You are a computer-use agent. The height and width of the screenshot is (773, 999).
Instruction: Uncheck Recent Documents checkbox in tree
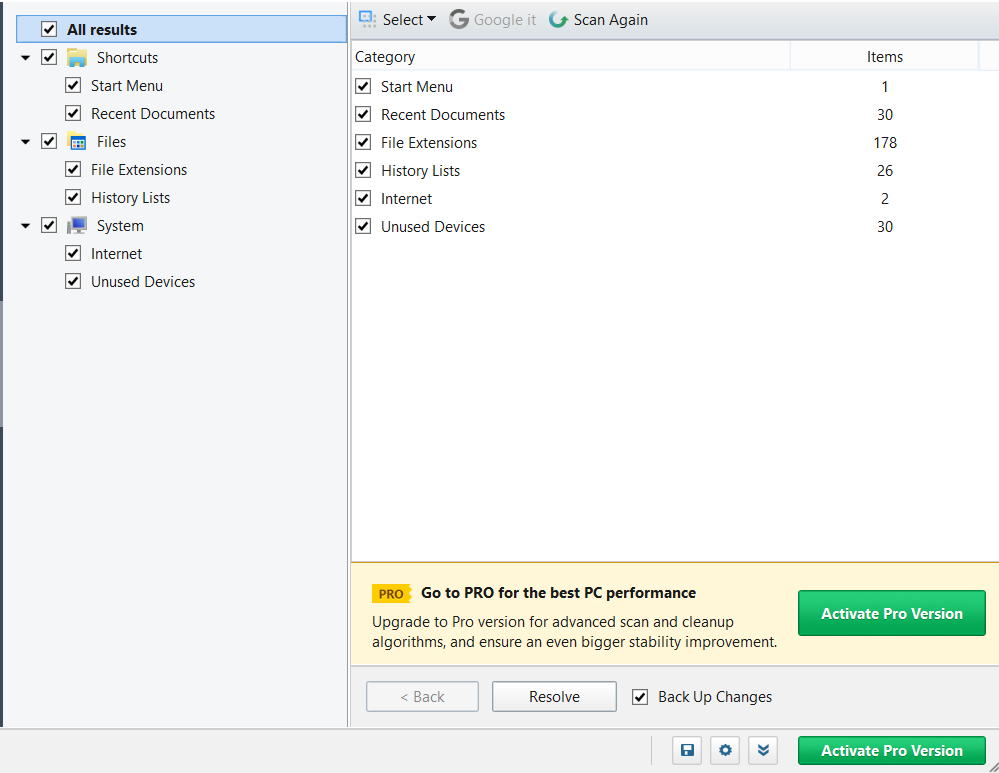click(73, 113)
